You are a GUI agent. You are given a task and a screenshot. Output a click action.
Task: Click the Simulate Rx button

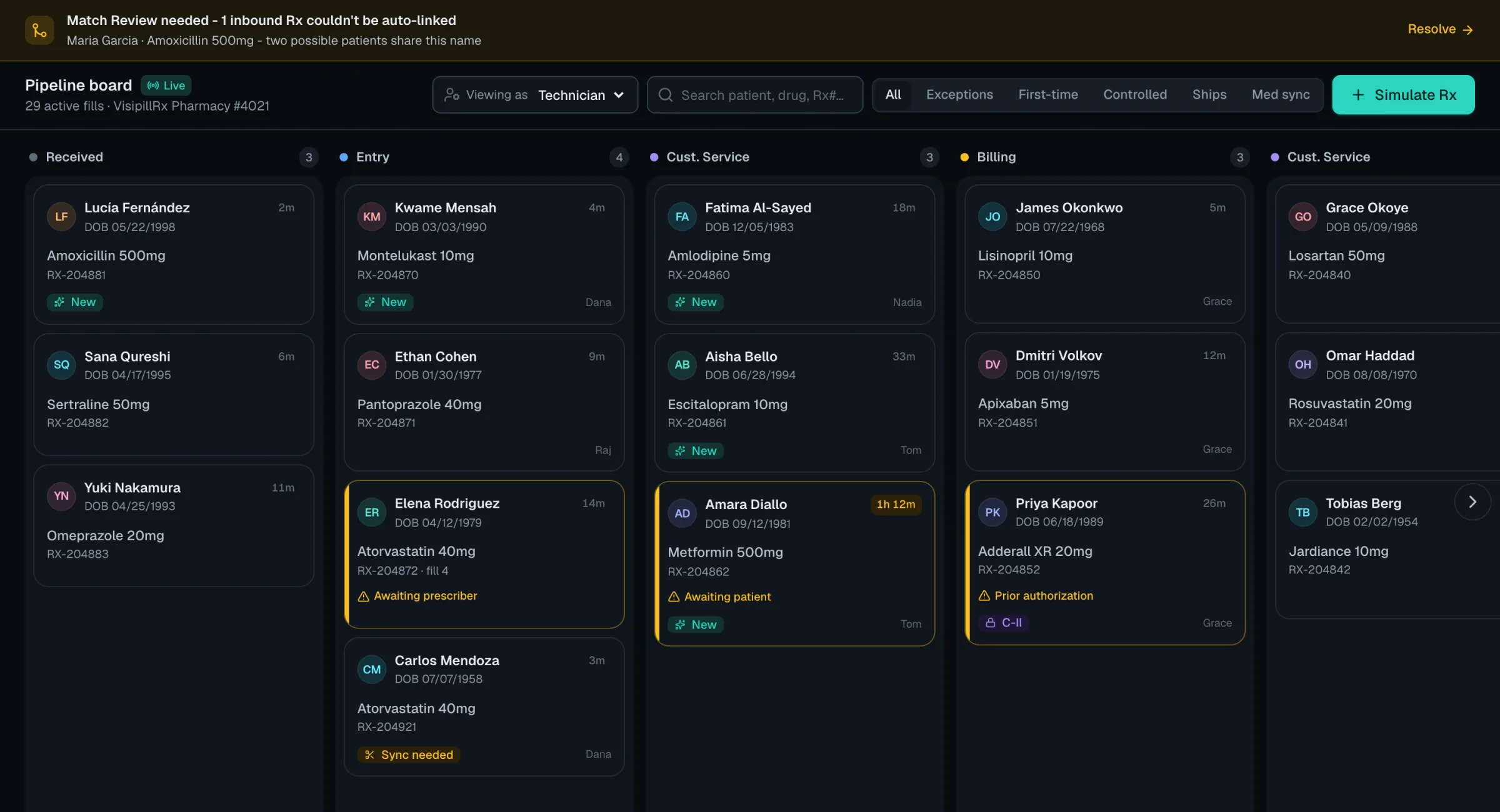tap(1403, 95)
